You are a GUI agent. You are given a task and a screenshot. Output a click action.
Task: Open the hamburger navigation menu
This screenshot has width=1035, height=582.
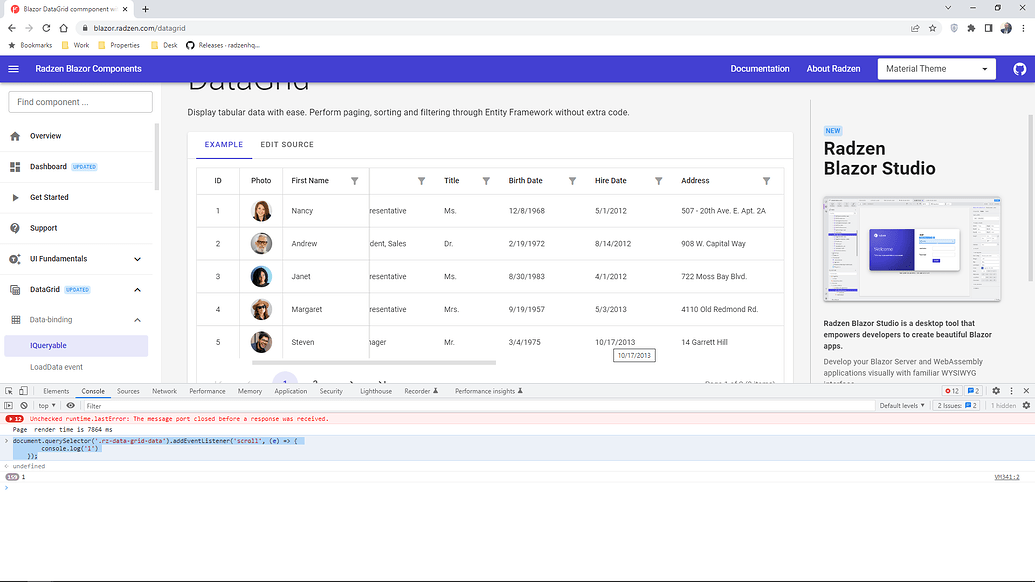tap(13, 69)
